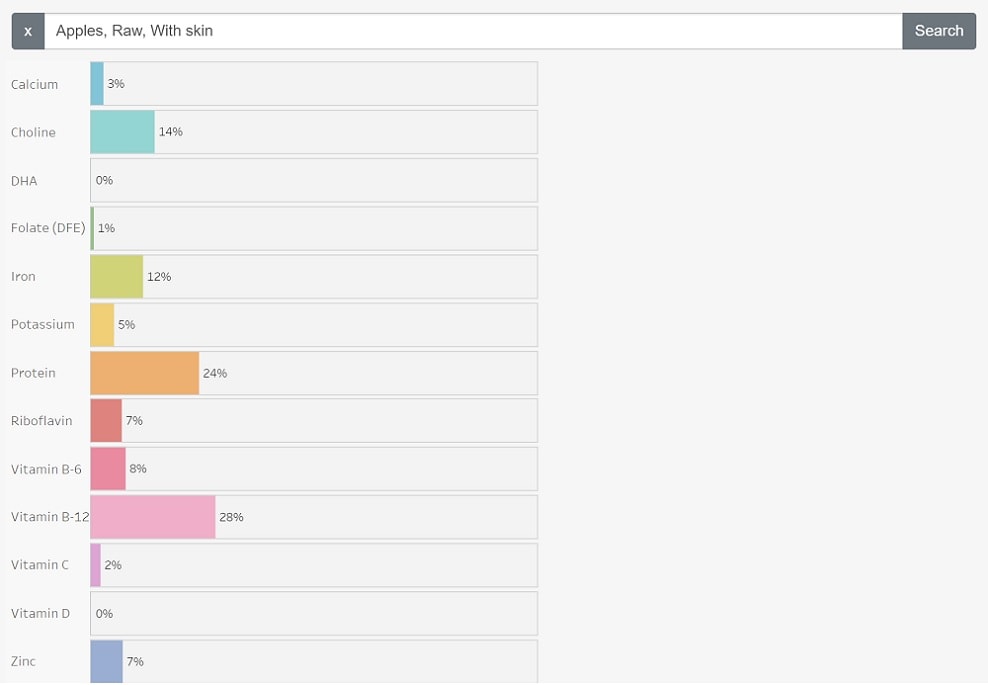The image size is (988, 685).
Task: Click the Search button
Action: 939,31
